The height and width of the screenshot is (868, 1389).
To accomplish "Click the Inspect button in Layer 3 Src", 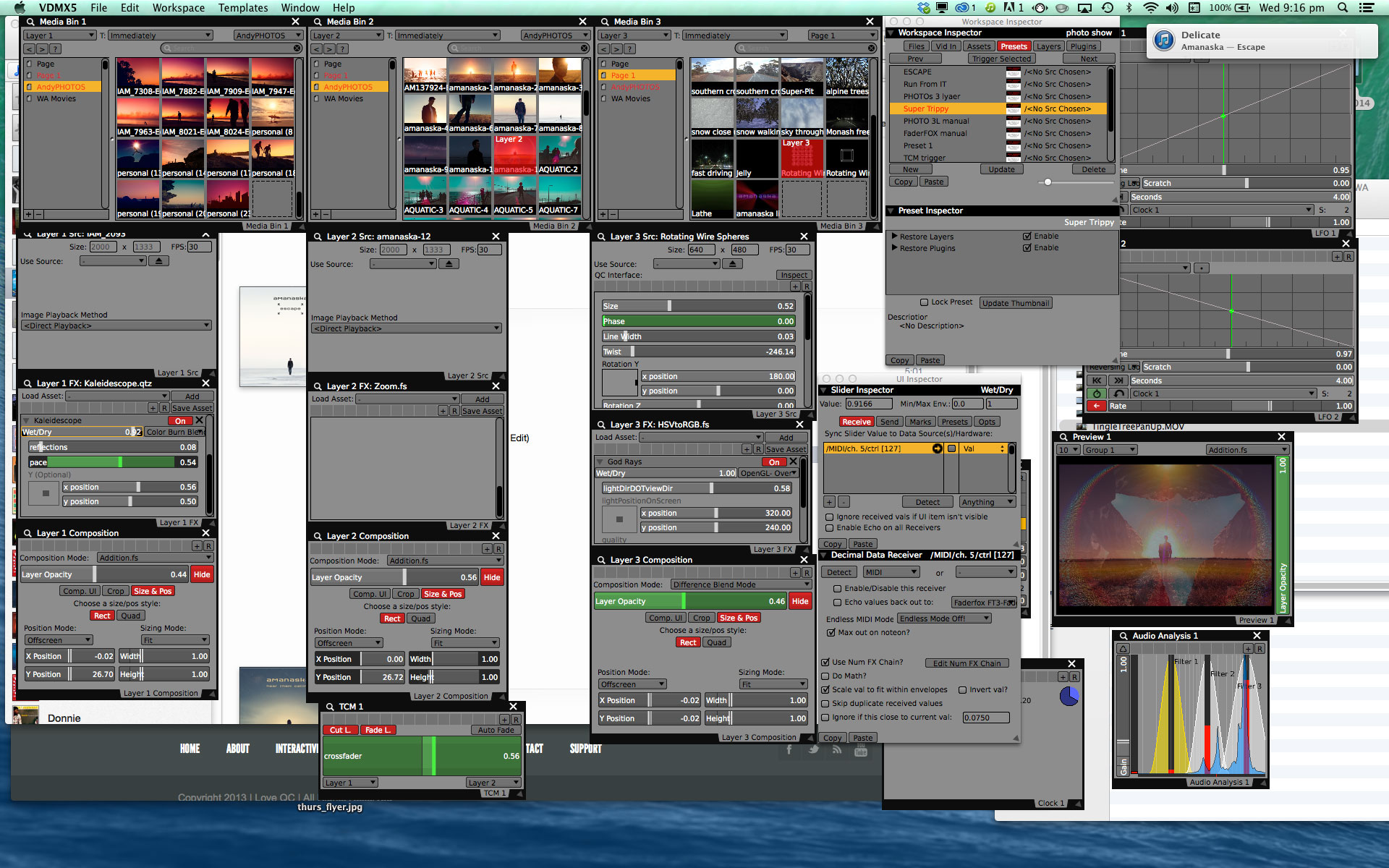I will (x=794, y=275).
